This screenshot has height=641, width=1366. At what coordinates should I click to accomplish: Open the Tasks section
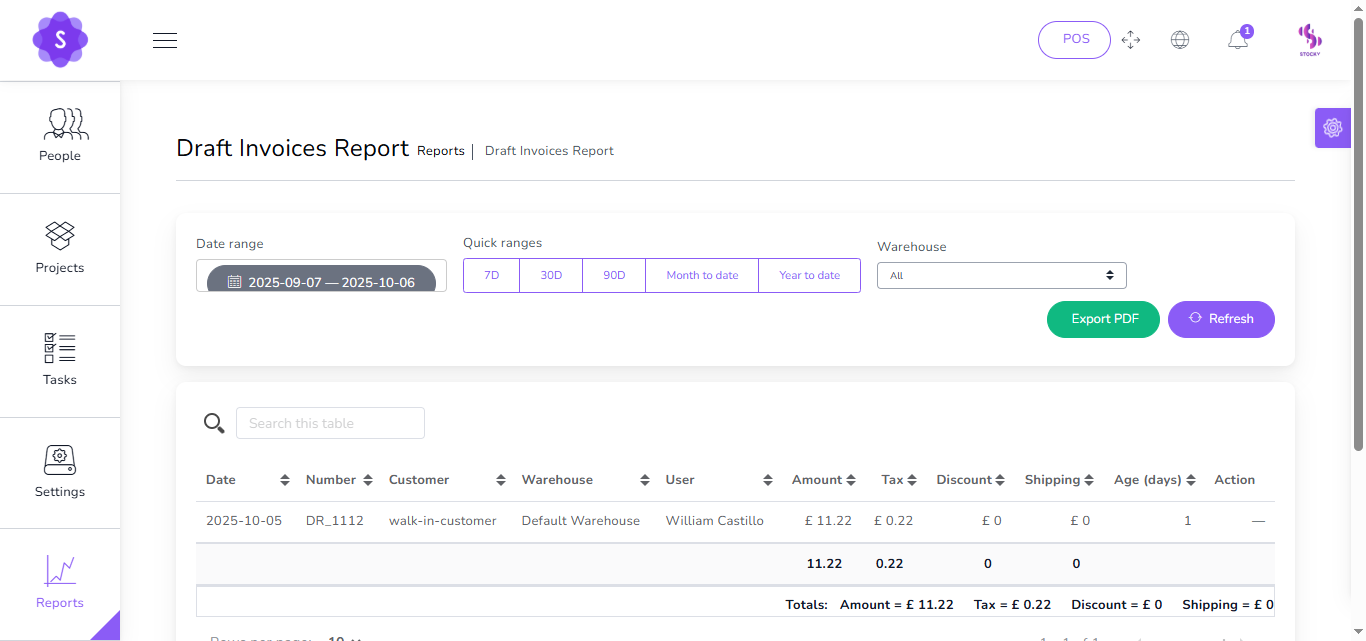coord(60,361)
